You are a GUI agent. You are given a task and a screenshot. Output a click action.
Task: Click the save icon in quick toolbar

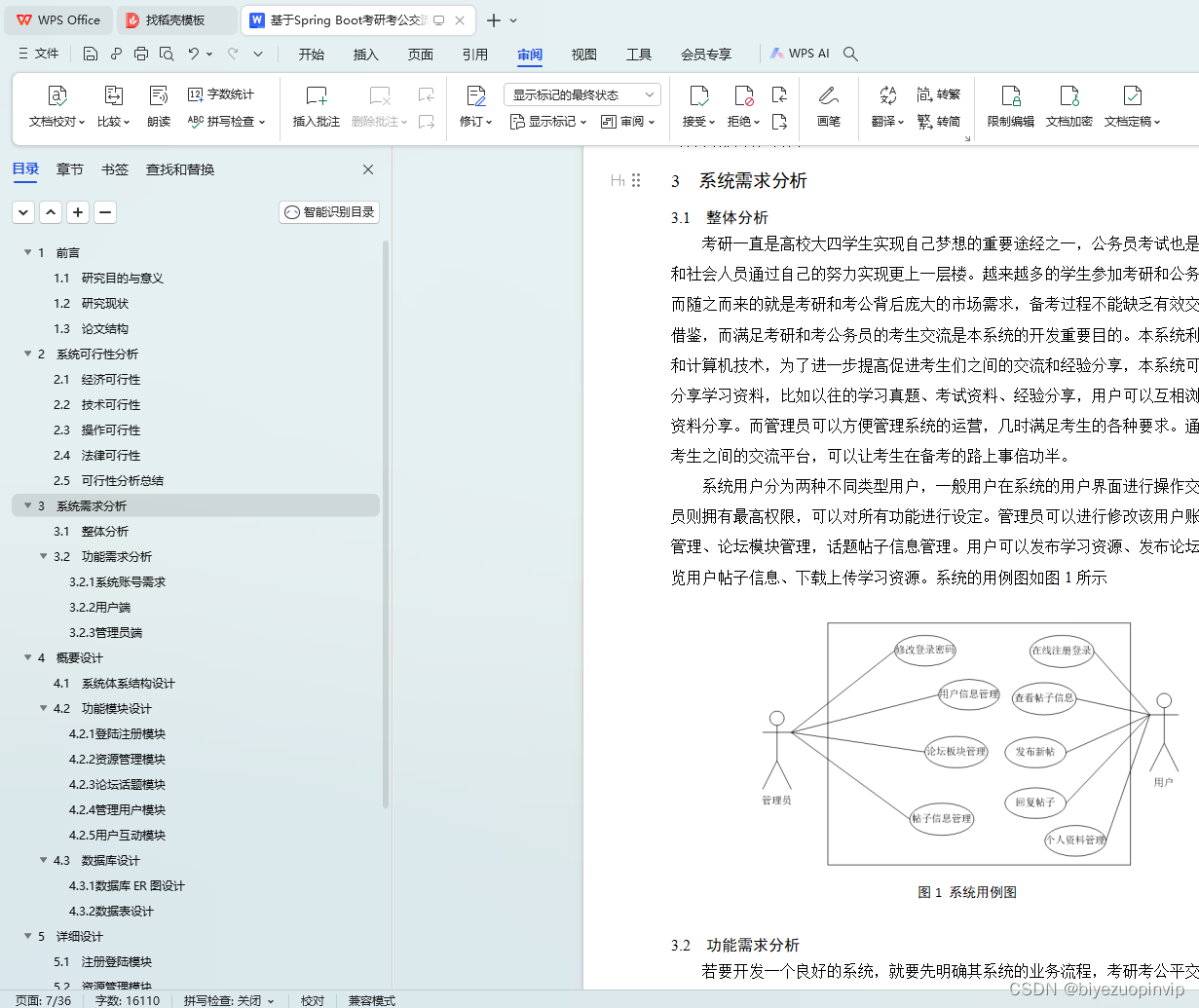(x=91, y=54)
